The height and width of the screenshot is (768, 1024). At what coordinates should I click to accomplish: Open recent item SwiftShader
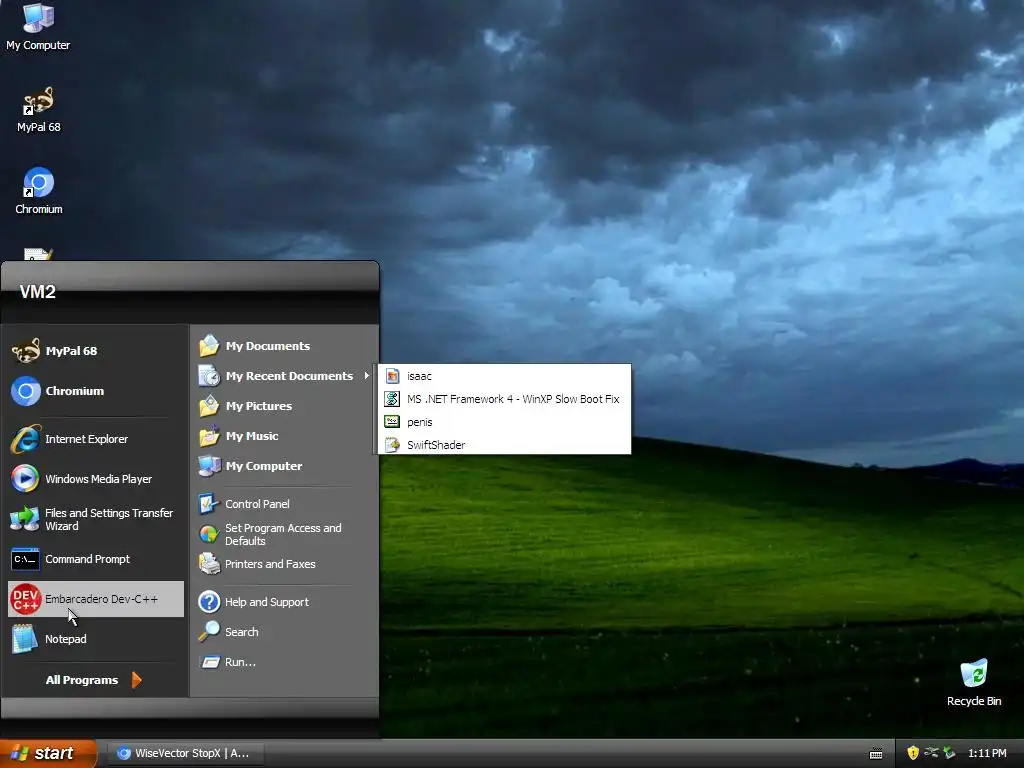(x=504, y=445)
